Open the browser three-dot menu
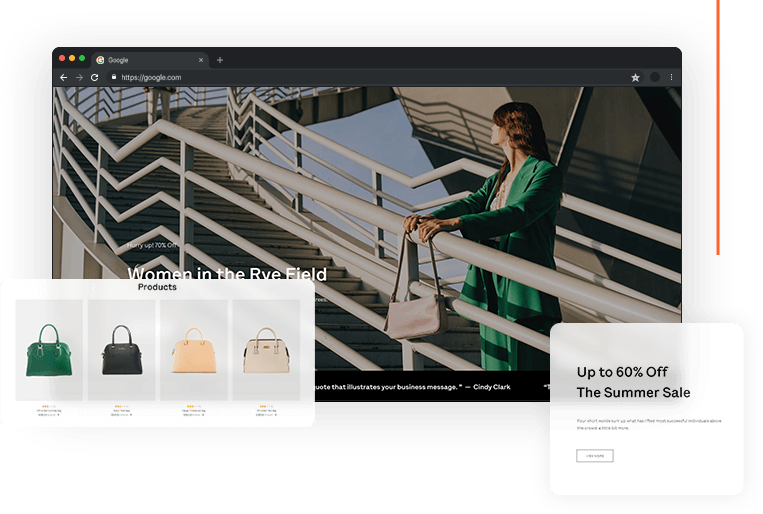763x514 pixels. tap(671, 77)
